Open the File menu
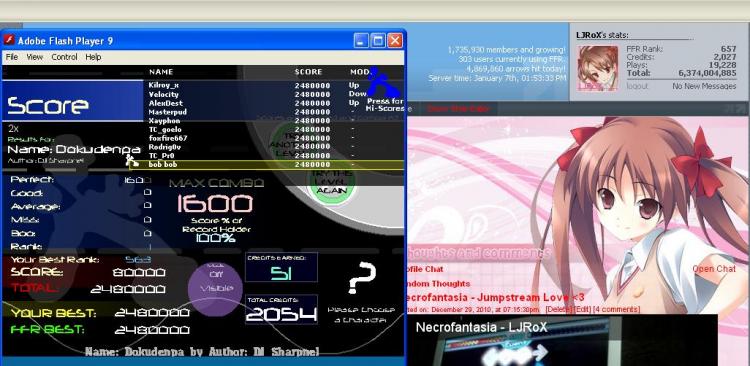This screenshot has height=366, width=750. 12,57
